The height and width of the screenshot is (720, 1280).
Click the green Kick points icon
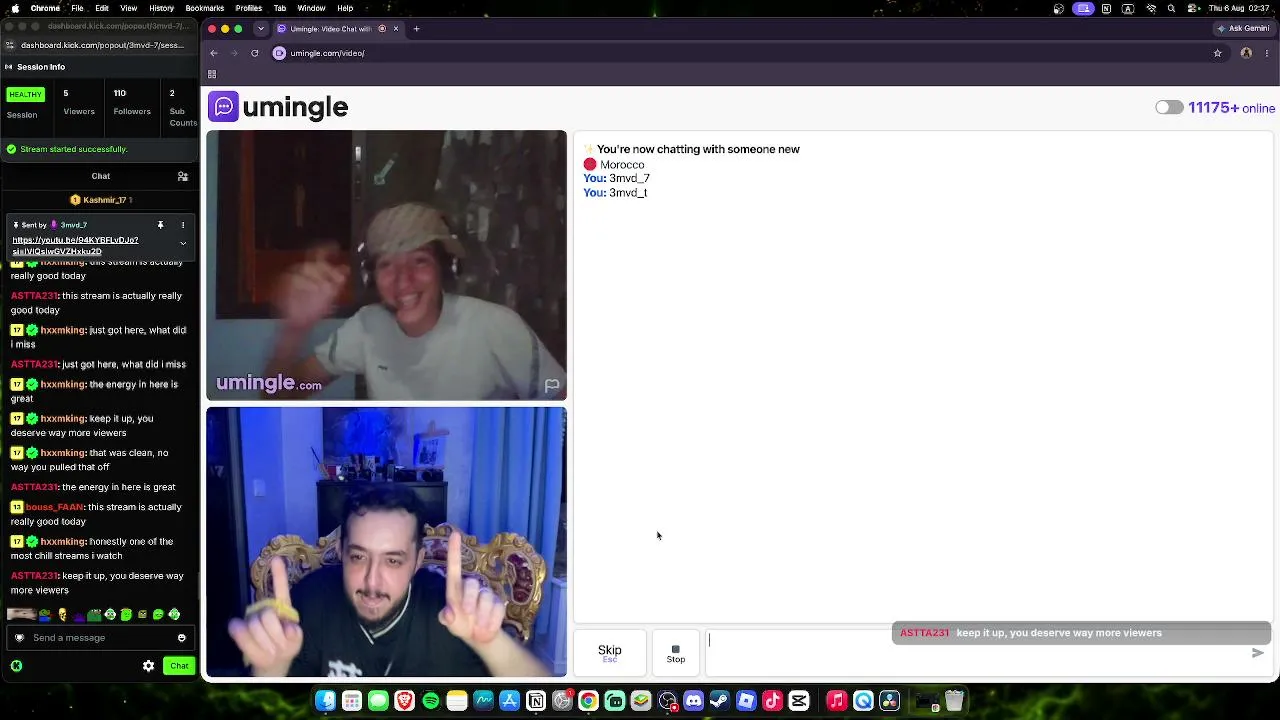(16, 666)
